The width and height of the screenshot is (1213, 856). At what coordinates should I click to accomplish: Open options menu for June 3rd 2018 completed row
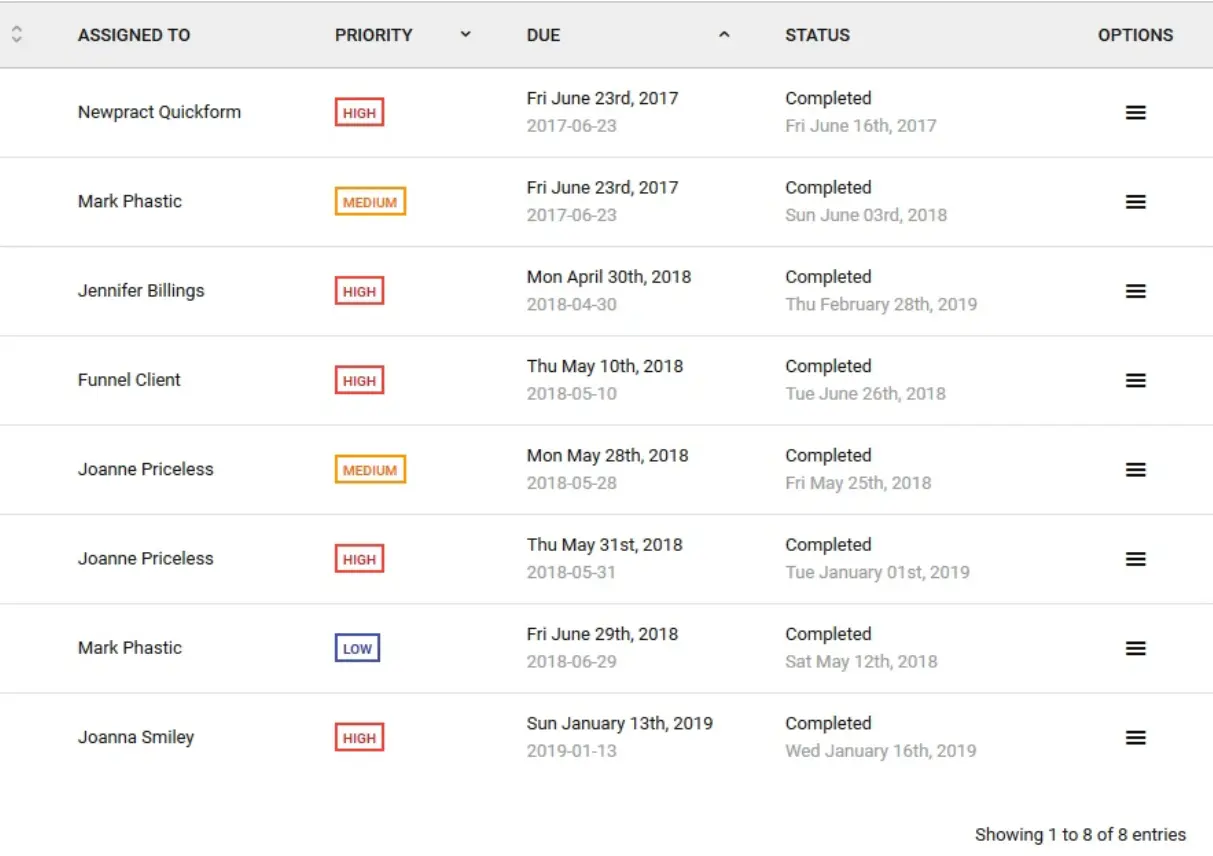pos(1135,202)
